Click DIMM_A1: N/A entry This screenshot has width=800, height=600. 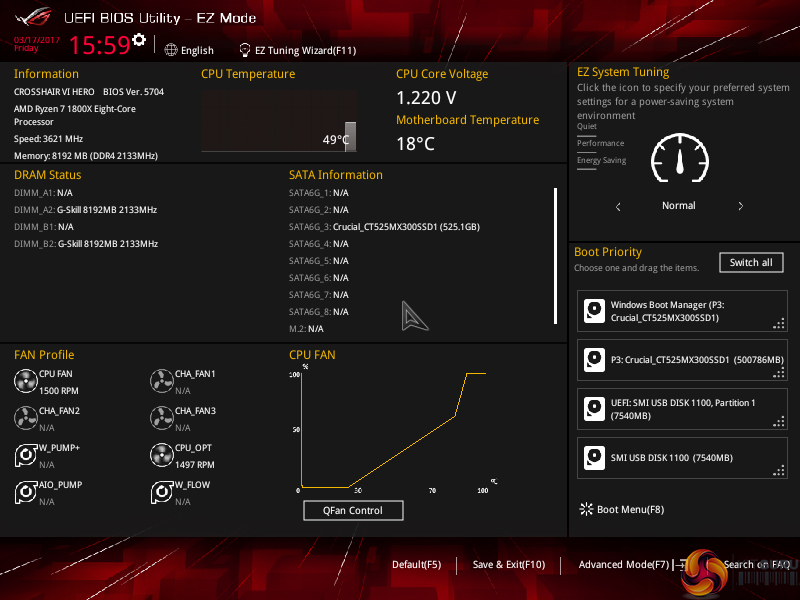43,193
